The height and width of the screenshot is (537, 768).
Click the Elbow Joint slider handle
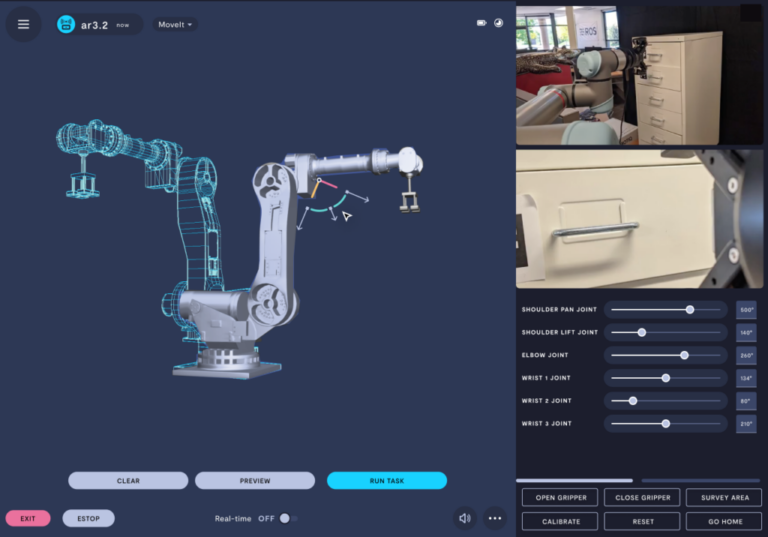tap(684, 355)
